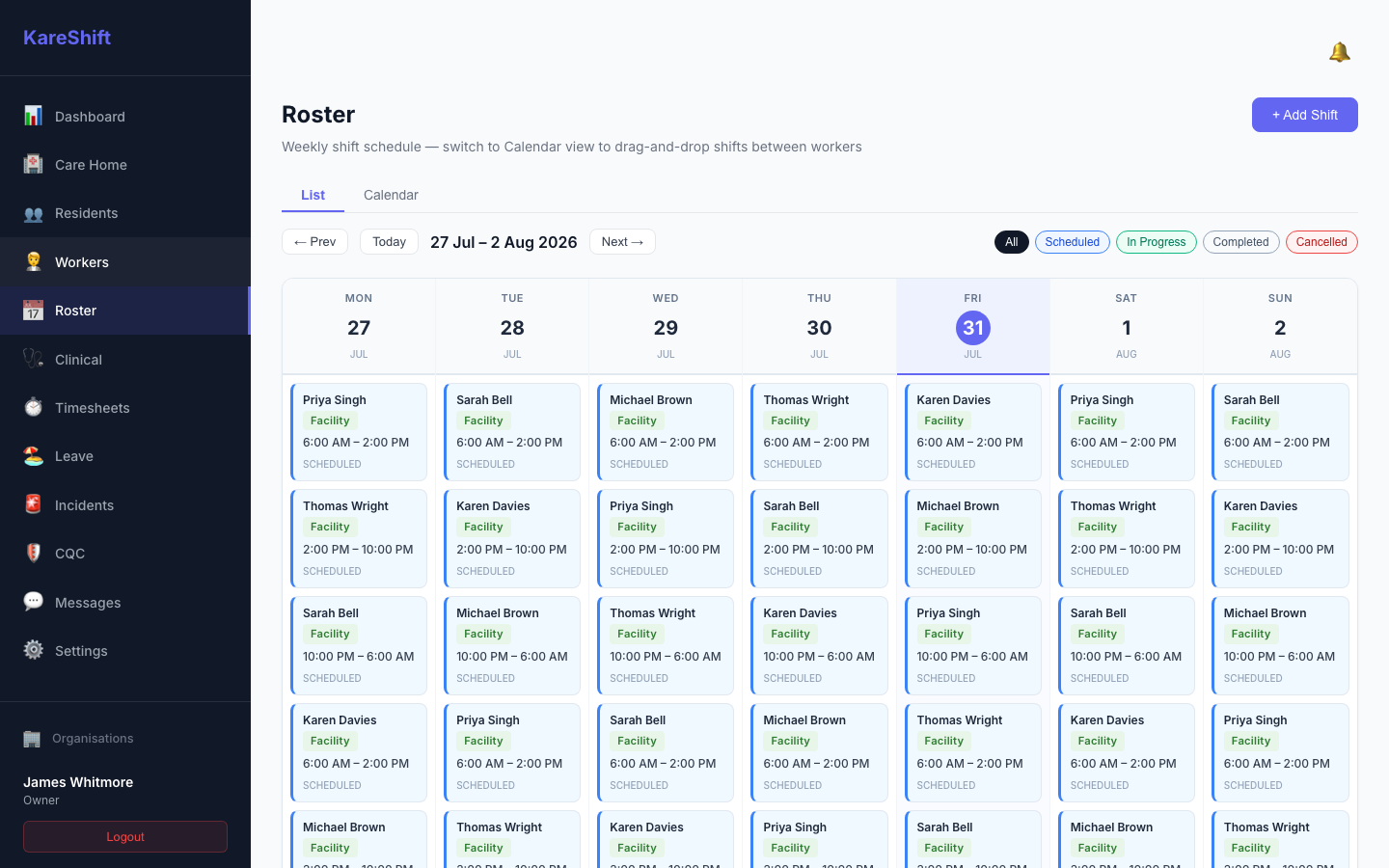Click the Care Home building icon
1389x868 pixels.
tap(33, 164)
